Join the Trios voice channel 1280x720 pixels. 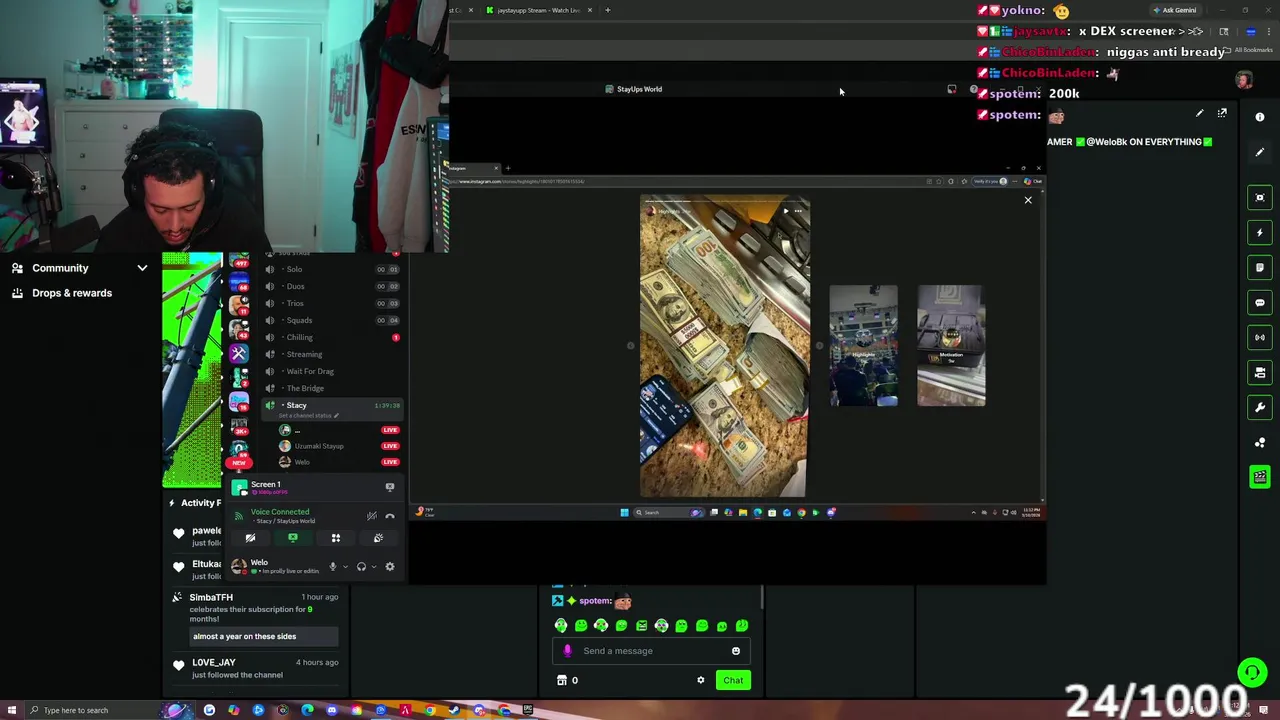point(330,303)
